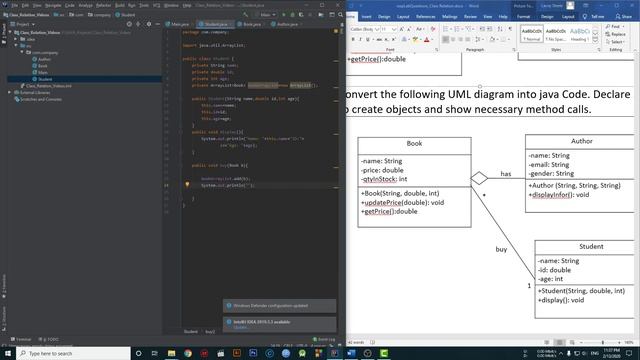Screen dimensions: 640x360
Task: Click Update link in IntelliJ notification
Action: (x=240, y=327)
